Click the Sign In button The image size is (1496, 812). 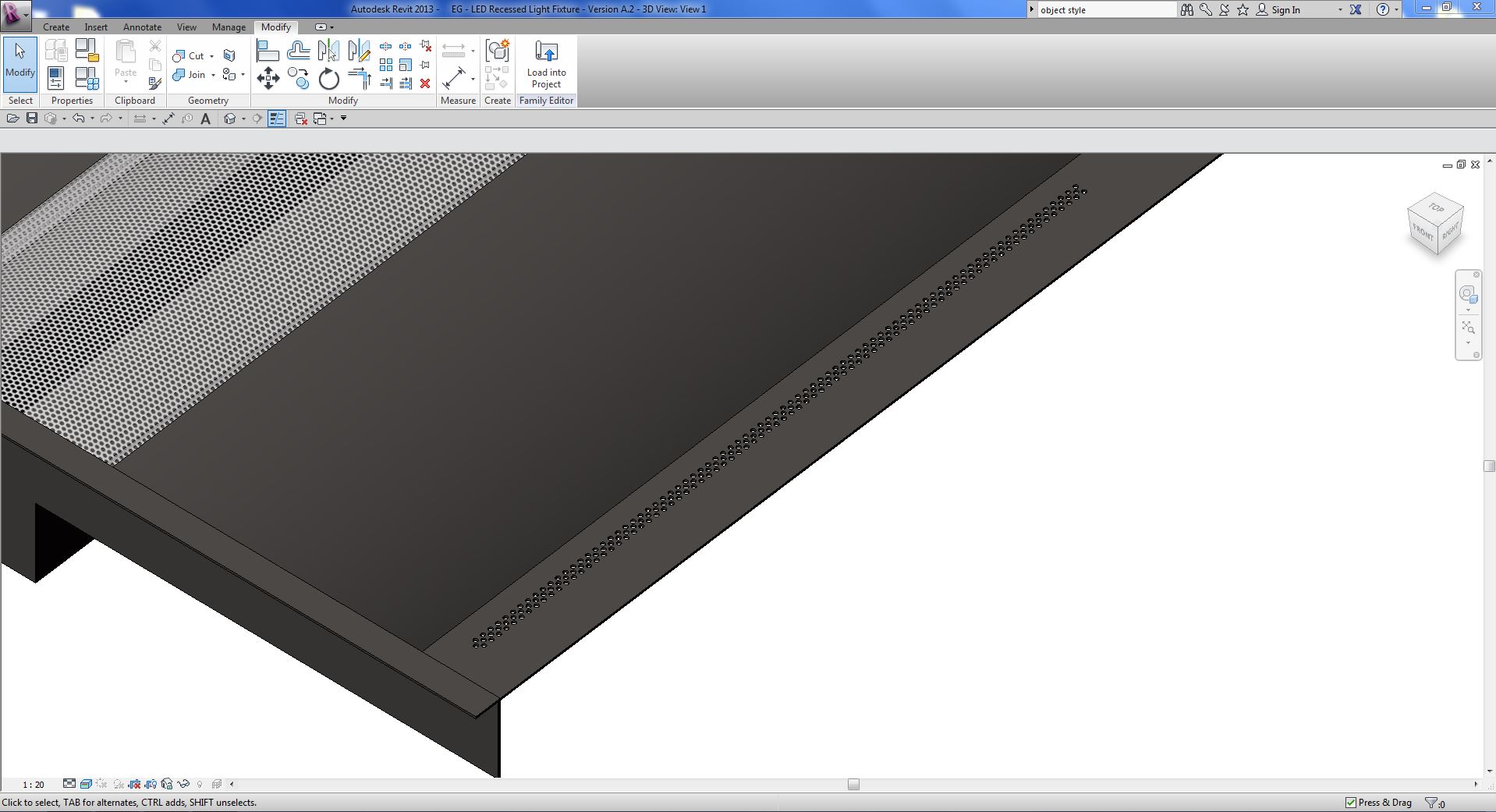click(1278, 10)
